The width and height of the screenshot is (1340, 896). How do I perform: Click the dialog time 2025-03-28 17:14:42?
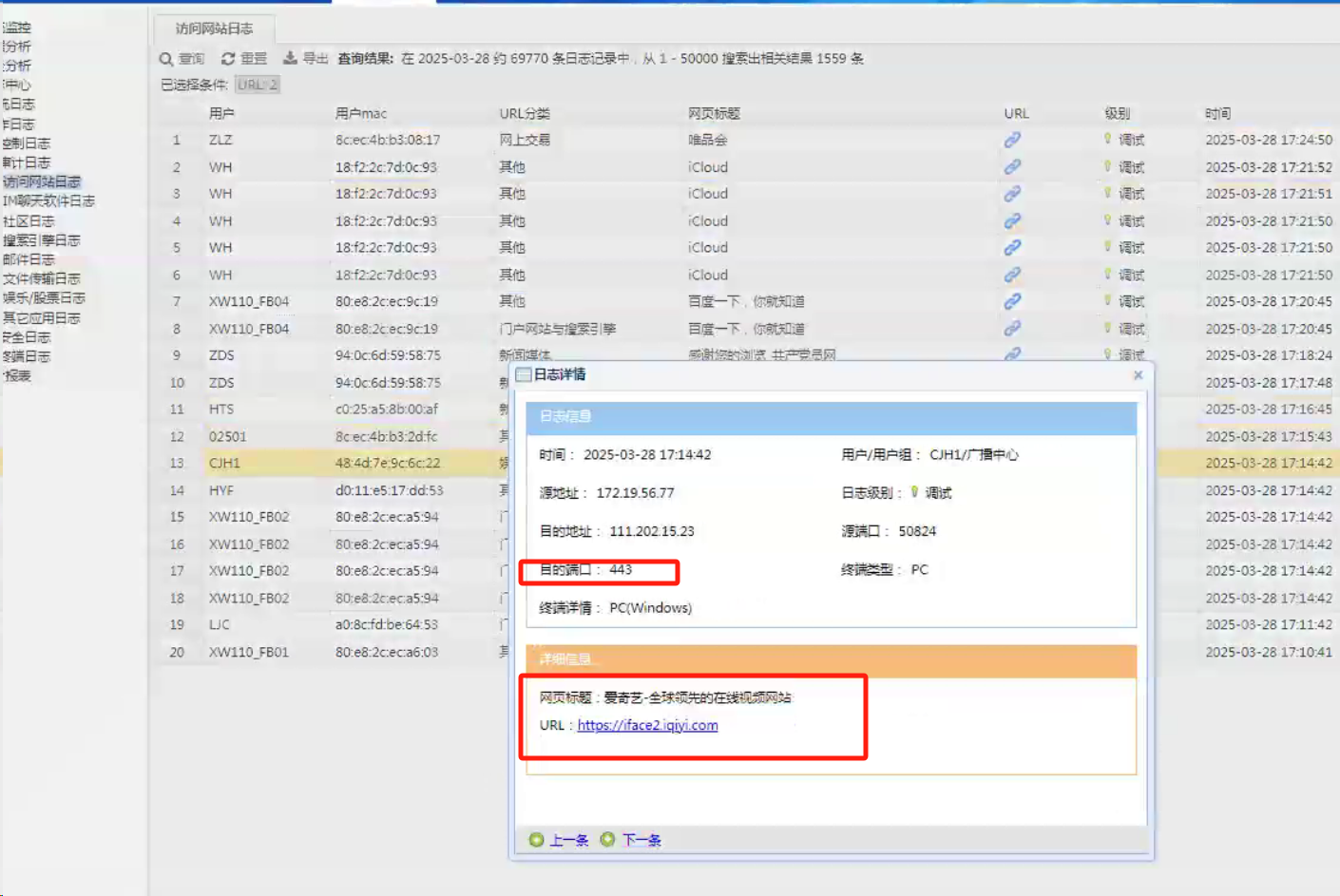click(x=647, y=455)
